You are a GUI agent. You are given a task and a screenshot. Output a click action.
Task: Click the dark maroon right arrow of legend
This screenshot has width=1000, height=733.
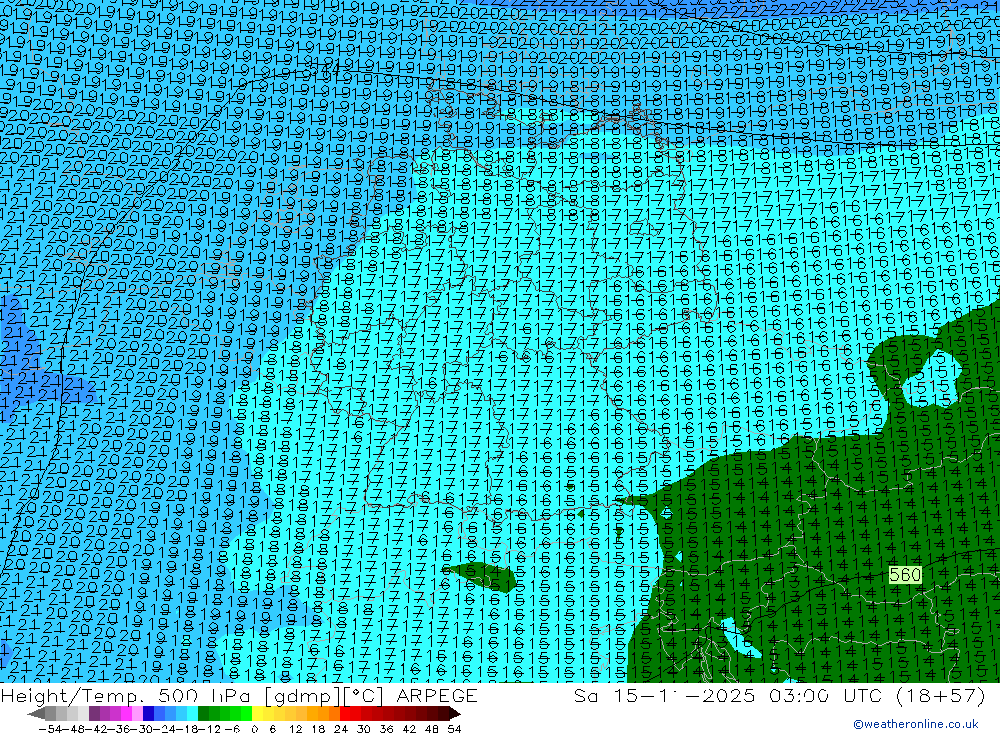455,714
